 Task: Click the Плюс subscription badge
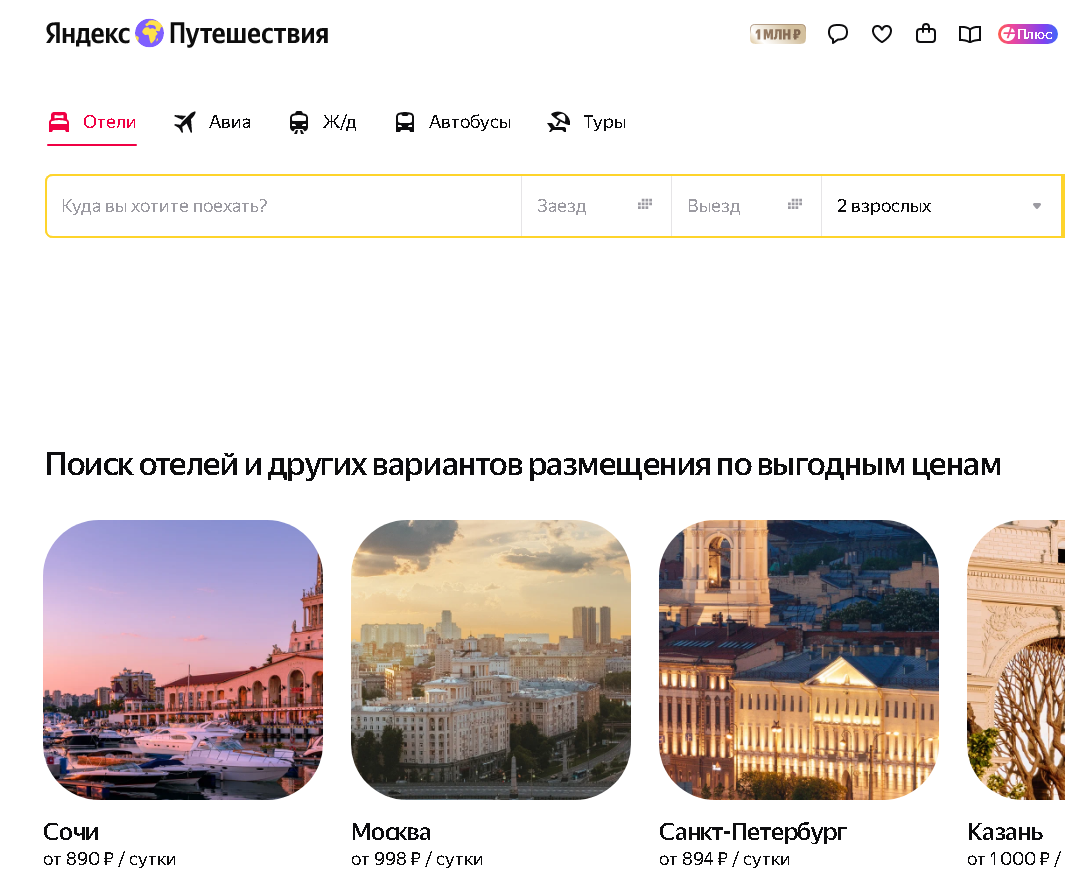[x=1027, y=34]
